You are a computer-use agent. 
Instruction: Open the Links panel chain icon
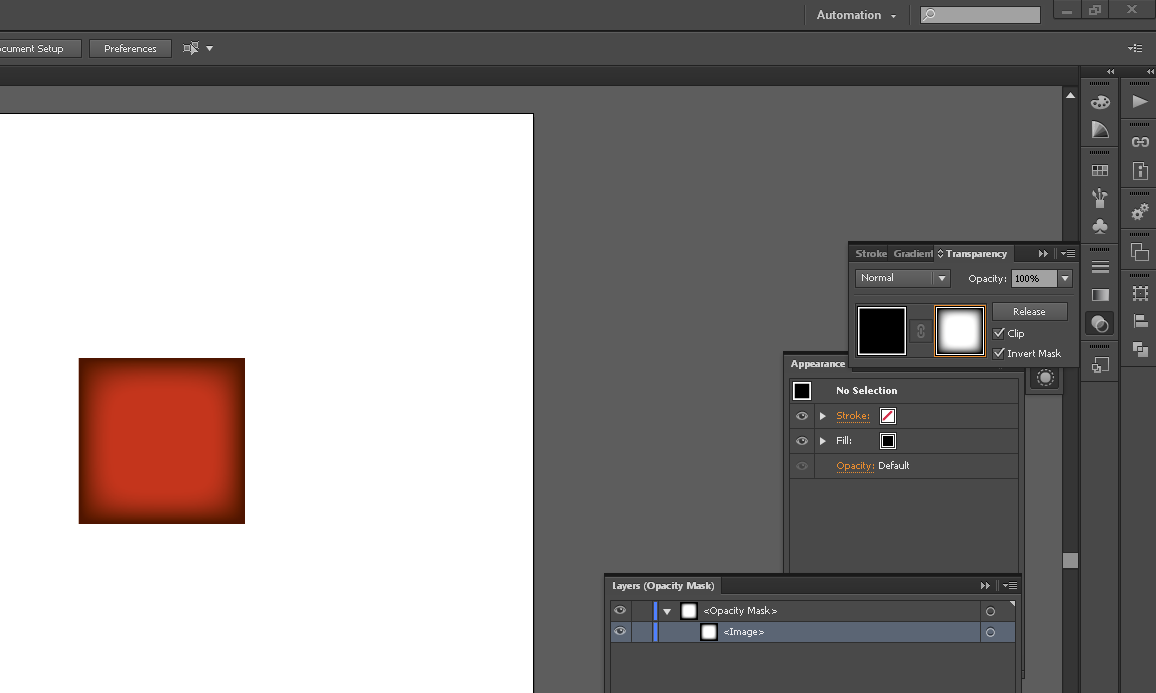[x=1140, y=142]
